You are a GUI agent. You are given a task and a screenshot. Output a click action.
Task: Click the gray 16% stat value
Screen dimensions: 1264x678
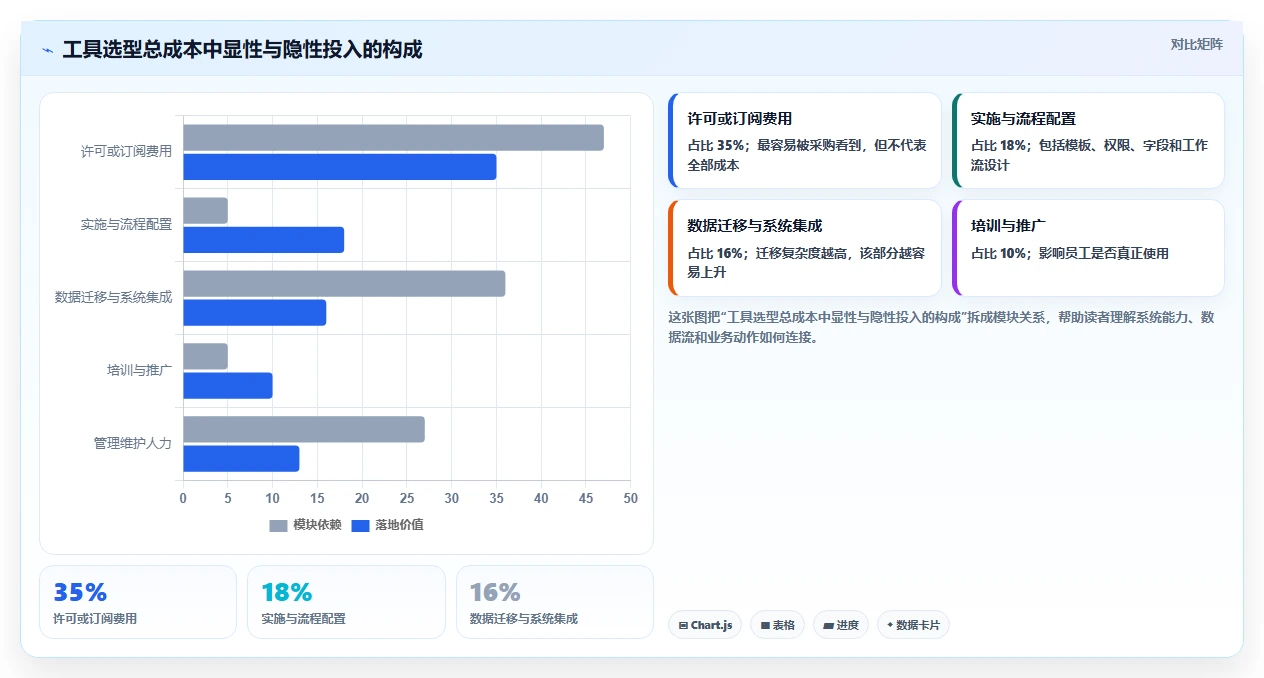[495, 592]
